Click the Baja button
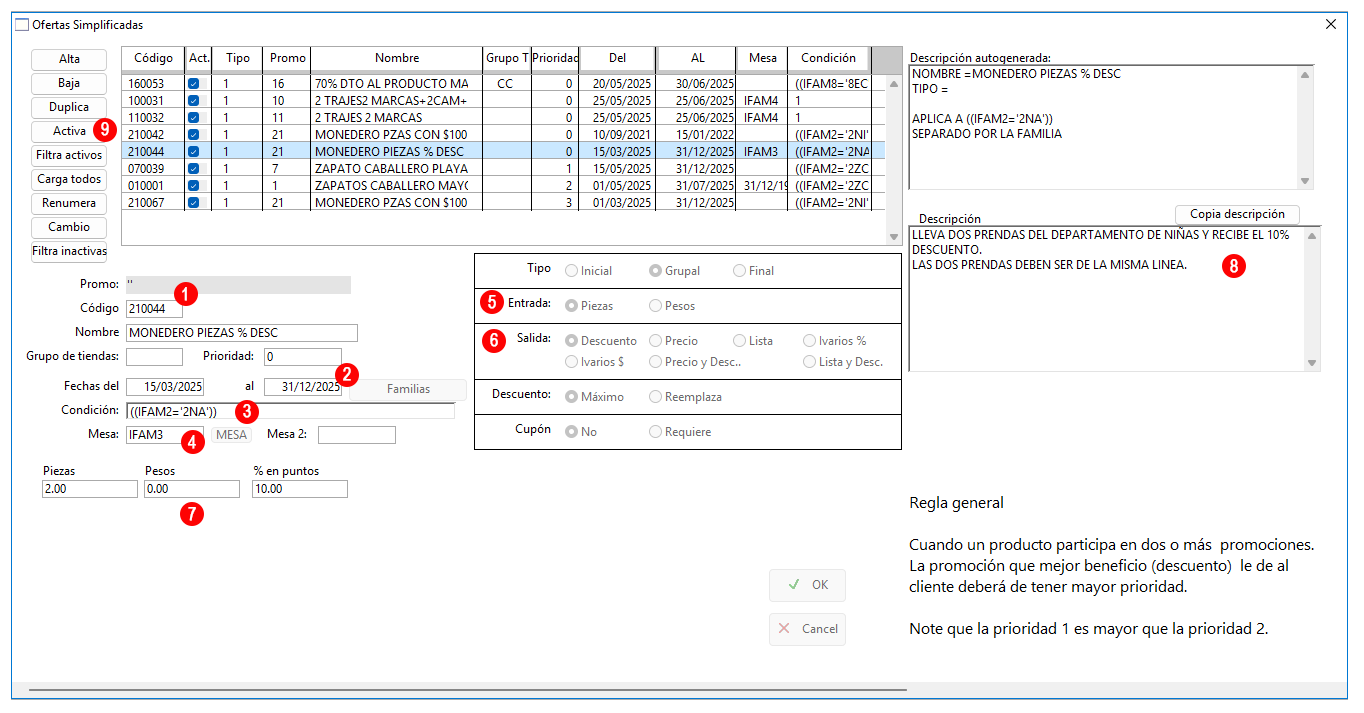Screen dimensions: 1364x713 pos(69,83)
